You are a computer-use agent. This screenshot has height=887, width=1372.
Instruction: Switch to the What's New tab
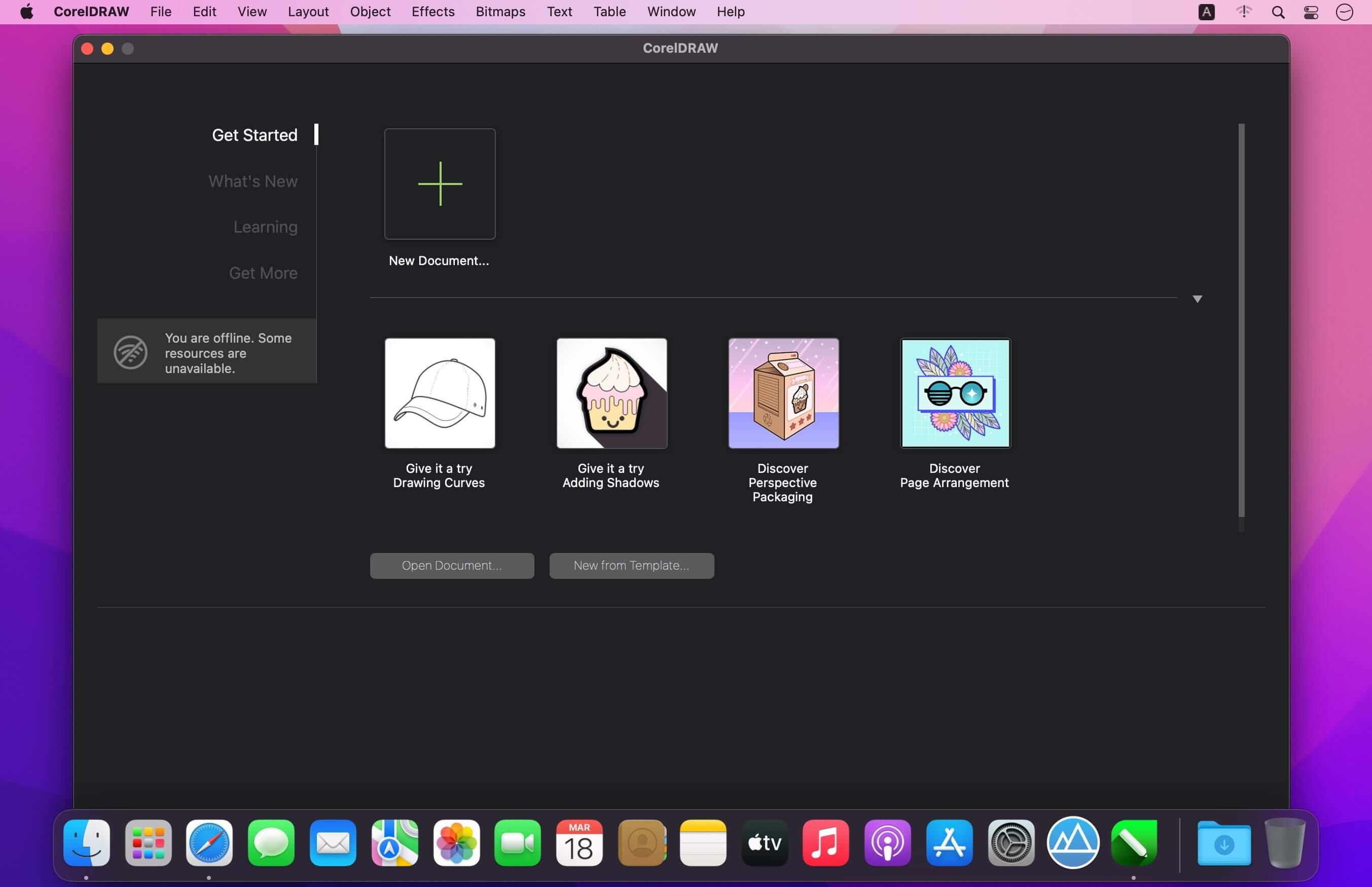coord(253,181)
